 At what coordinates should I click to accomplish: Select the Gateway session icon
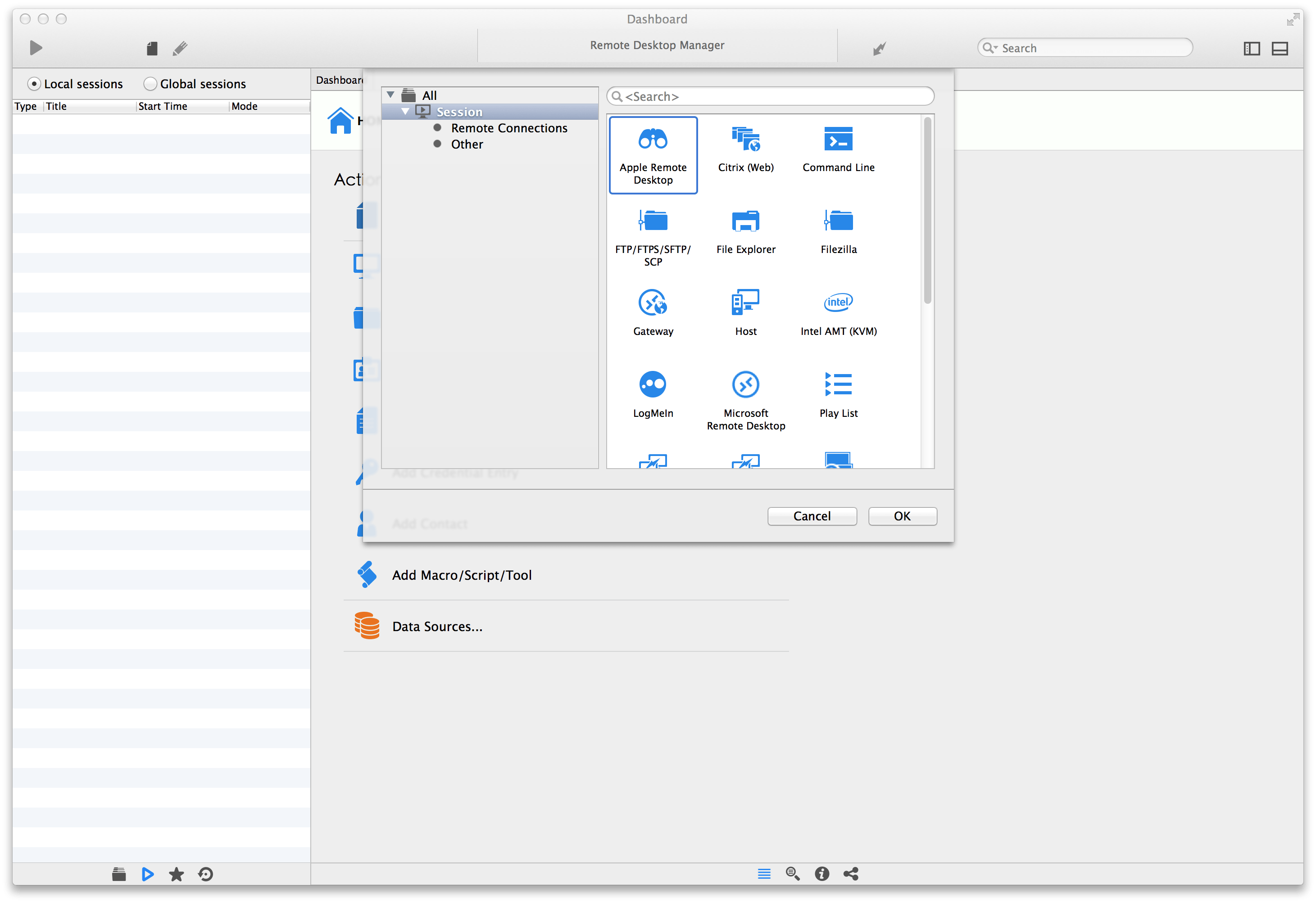652,303
